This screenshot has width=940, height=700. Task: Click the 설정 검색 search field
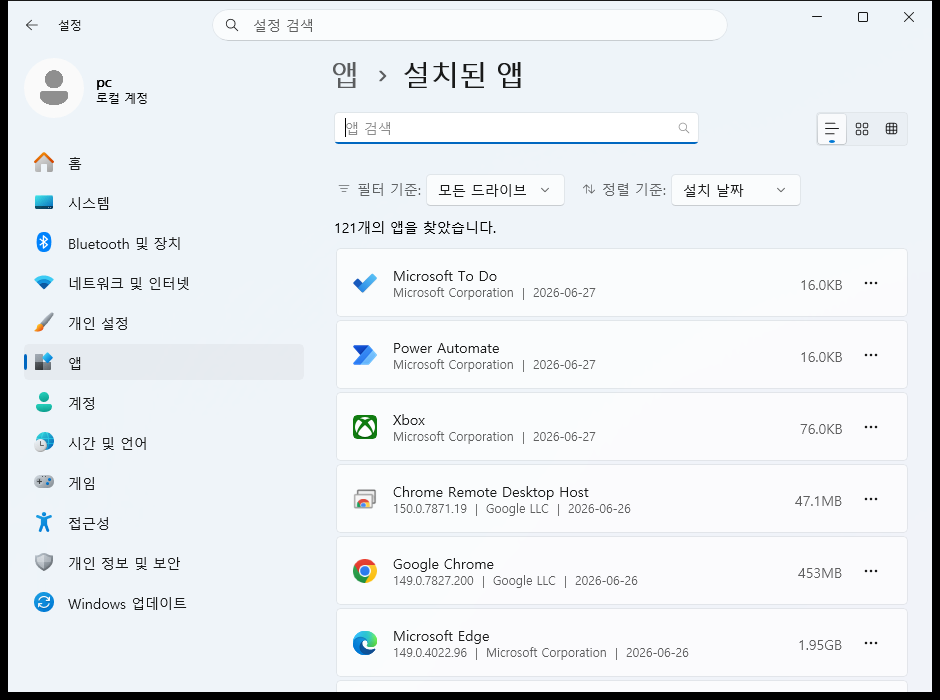tap(470, 25)
